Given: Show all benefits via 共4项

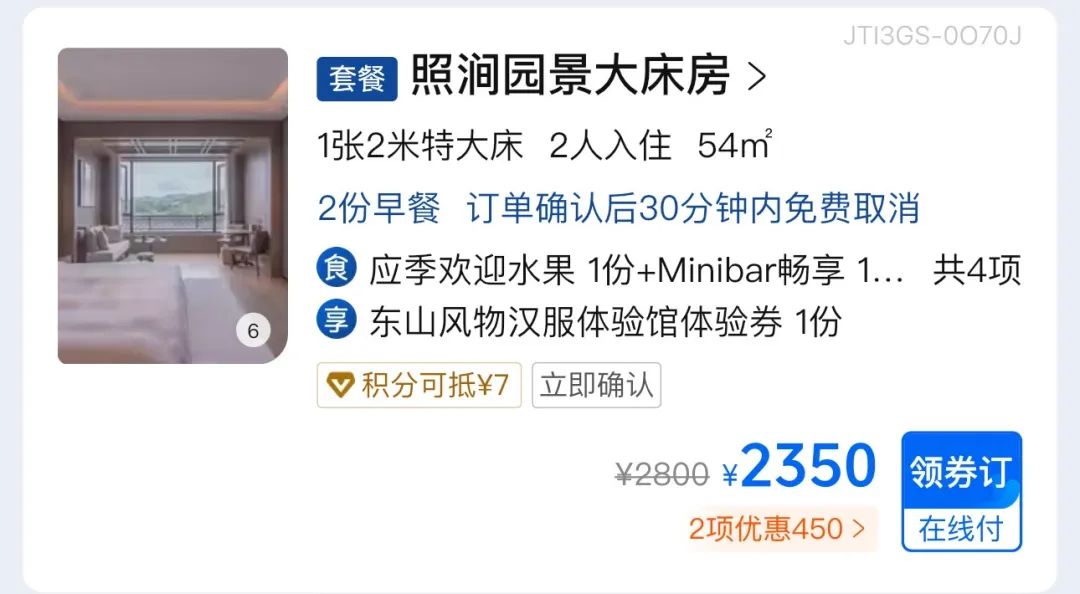Looking at the screenshot, I should coord(977,270).
